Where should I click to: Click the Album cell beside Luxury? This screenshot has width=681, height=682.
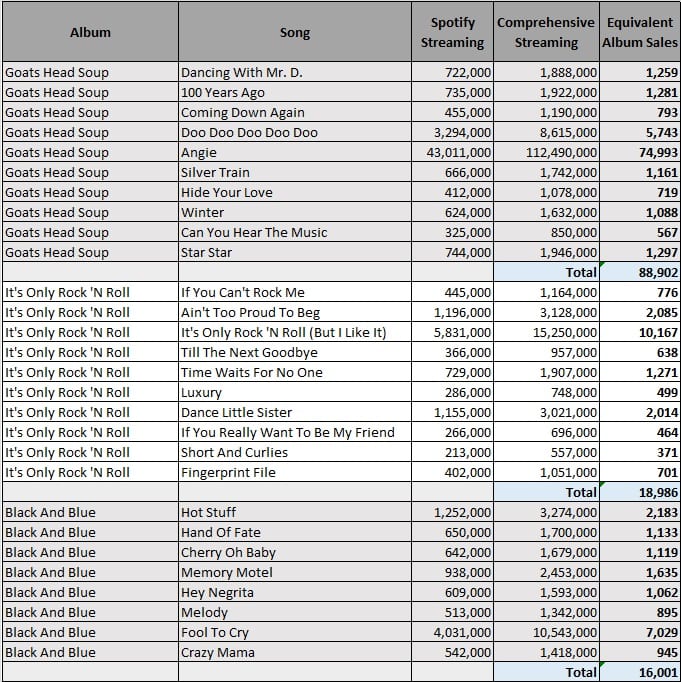coord(90,392)
